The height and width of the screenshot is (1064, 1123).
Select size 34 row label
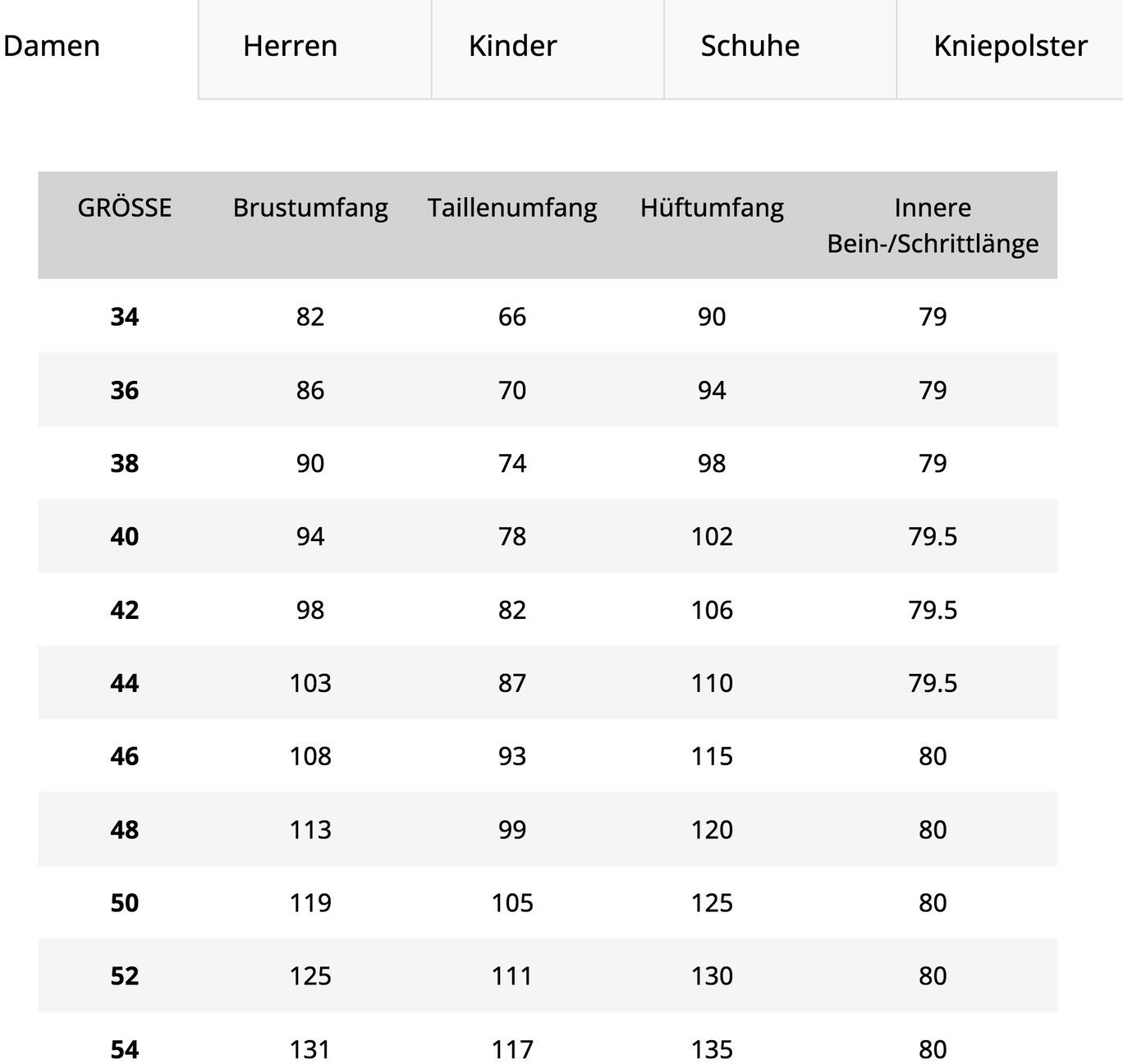[125, 317]
